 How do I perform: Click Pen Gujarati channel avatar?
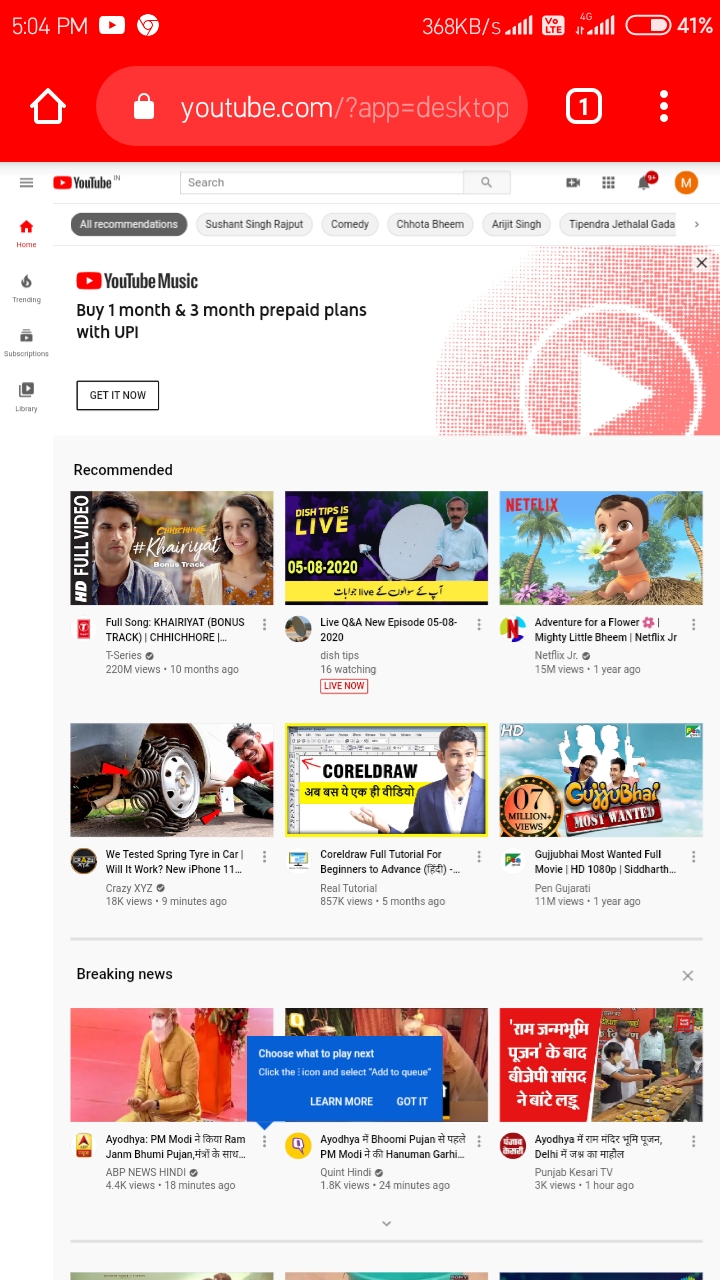[x=513, y=861]
